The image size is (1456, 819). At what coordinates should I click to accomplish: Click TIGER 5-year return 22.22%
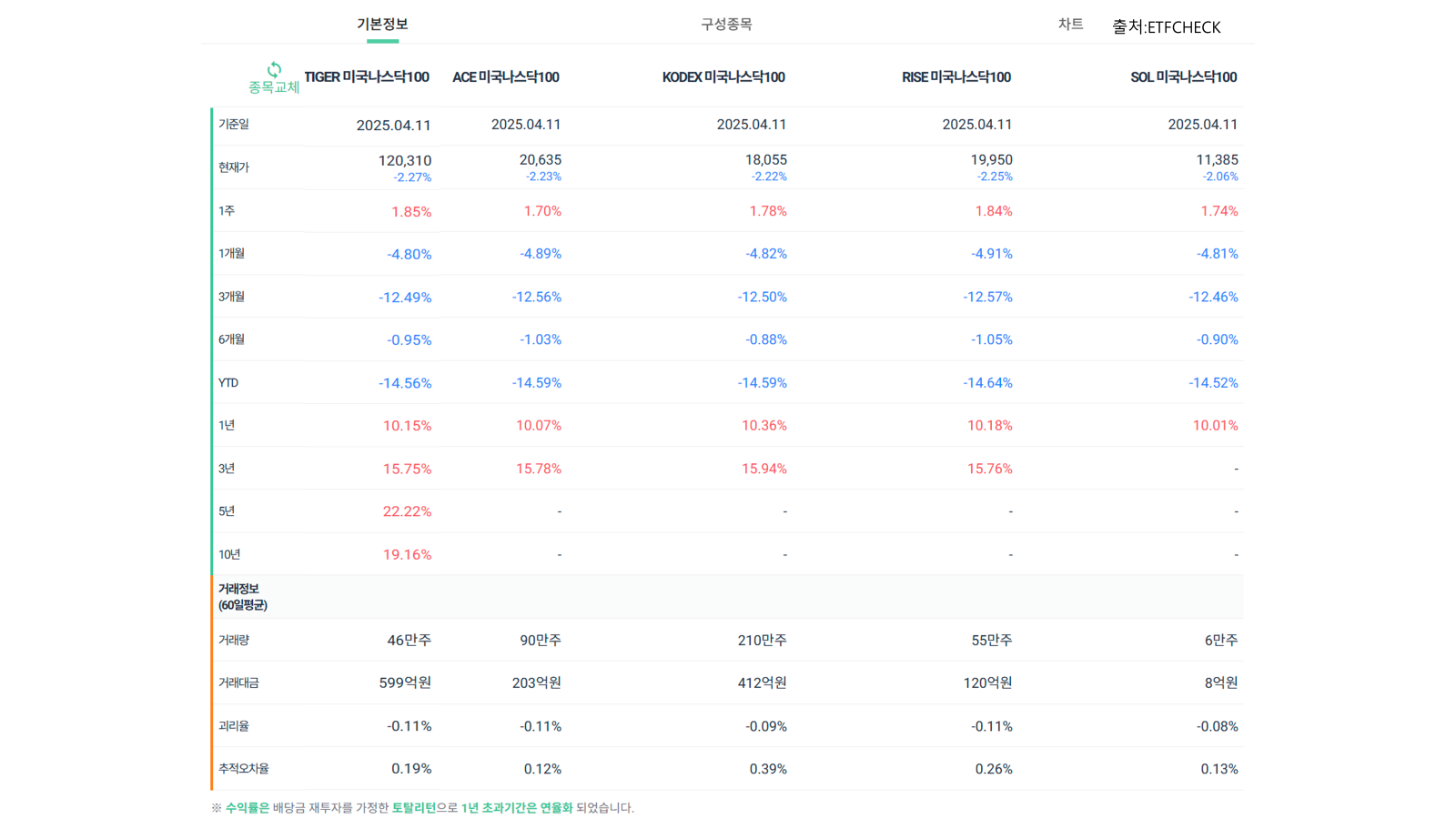(x=408, y=511)
